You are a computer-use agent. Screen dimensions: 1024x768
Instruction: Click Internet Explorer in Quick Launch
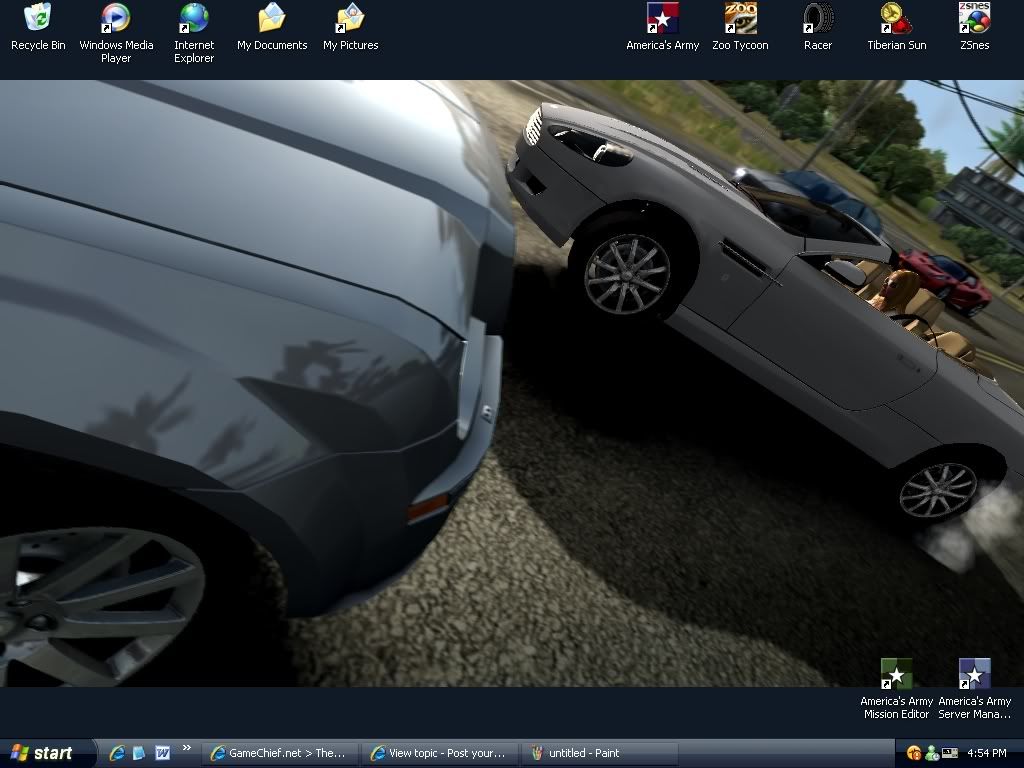point(117,753)
